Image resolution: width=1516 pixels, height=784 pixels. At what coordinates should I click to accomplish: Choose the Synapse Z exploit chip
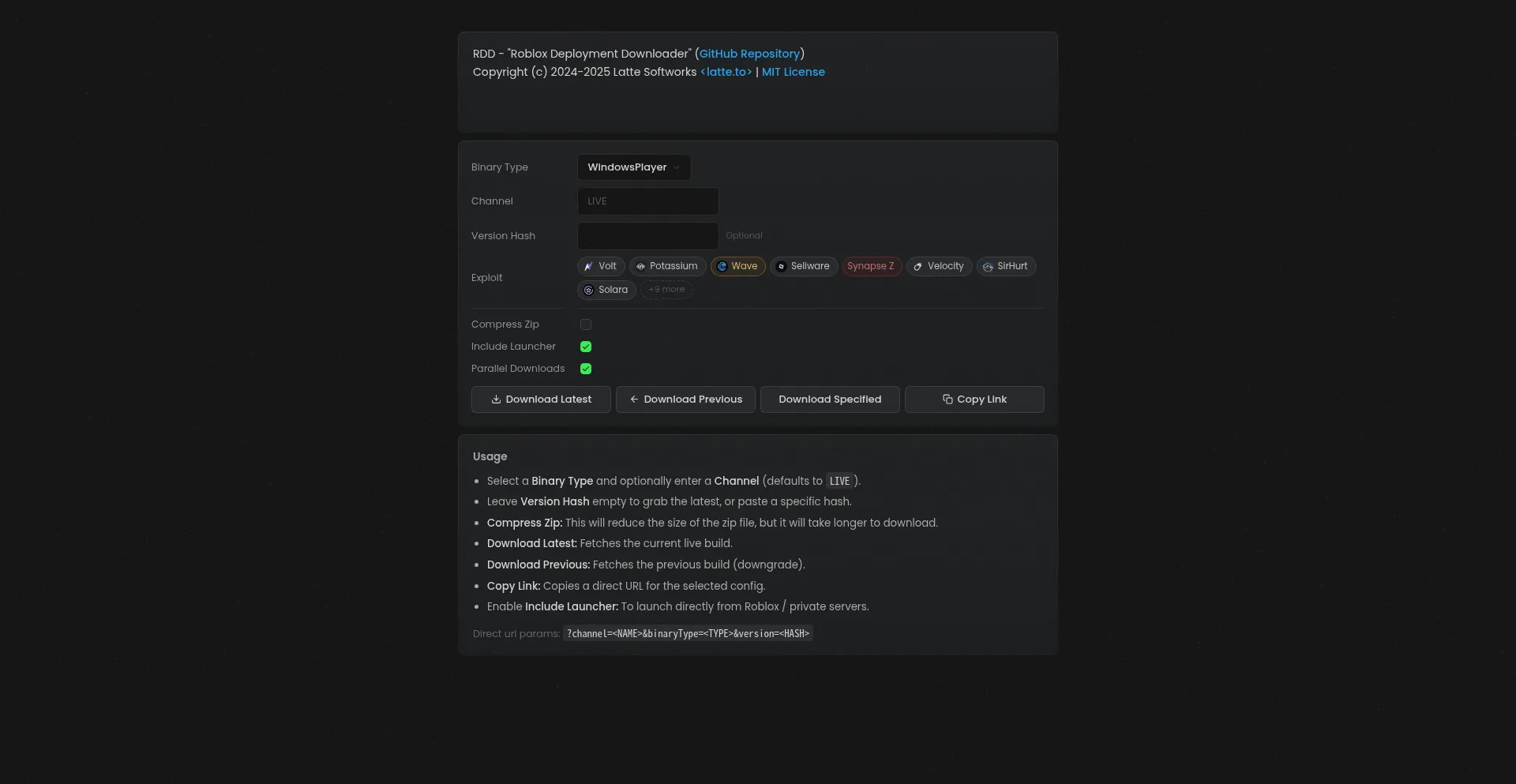pos(872,267)
